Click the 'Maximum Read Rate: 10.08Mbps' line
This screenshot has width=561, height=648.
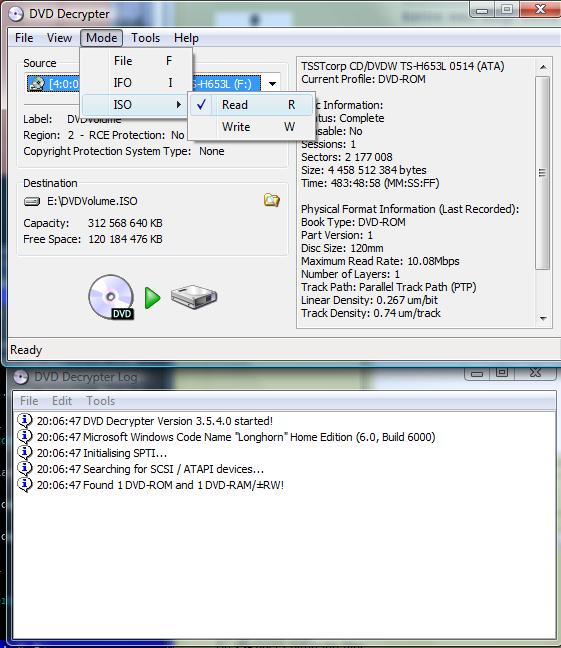click(x=380, y=261)
